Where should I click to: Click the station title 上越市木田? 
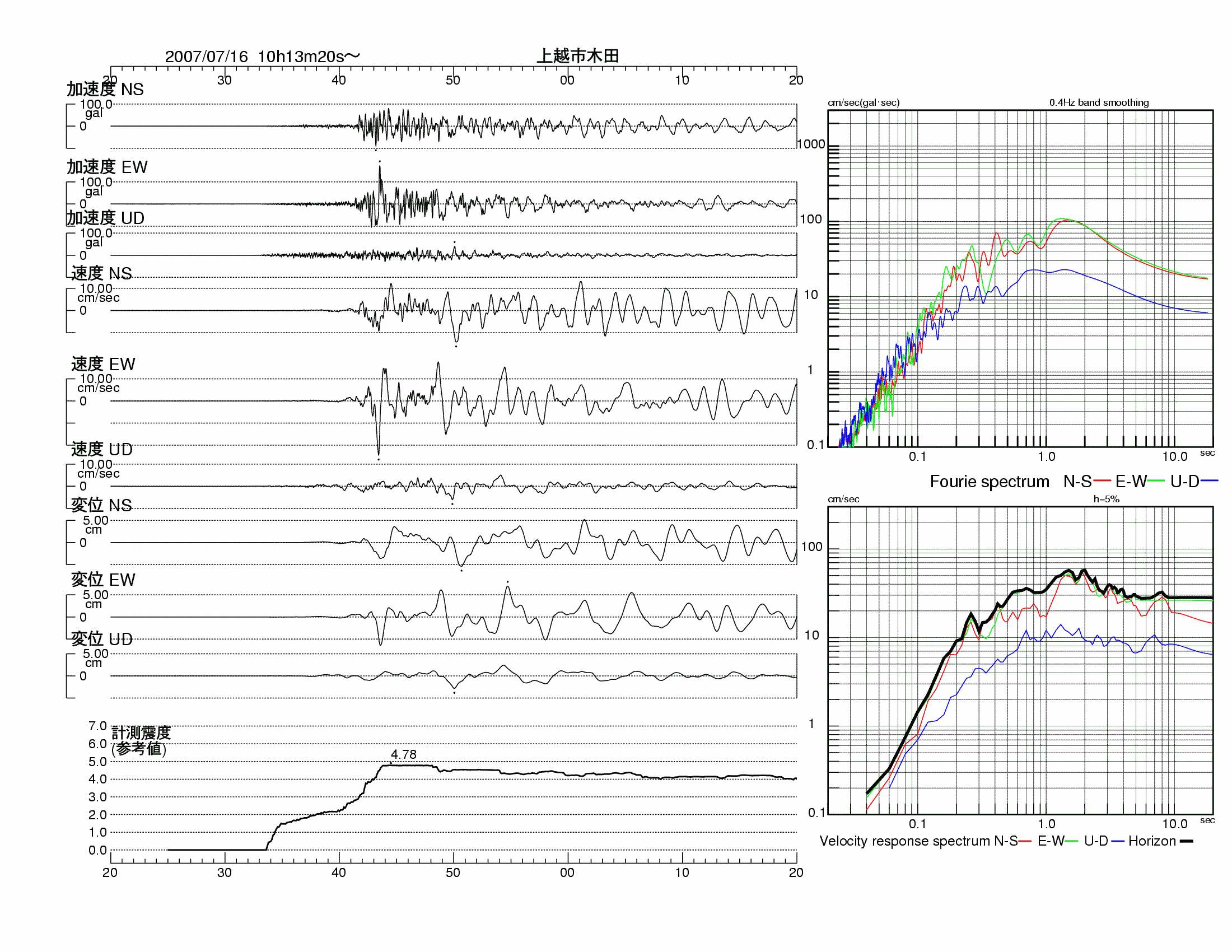577,56
